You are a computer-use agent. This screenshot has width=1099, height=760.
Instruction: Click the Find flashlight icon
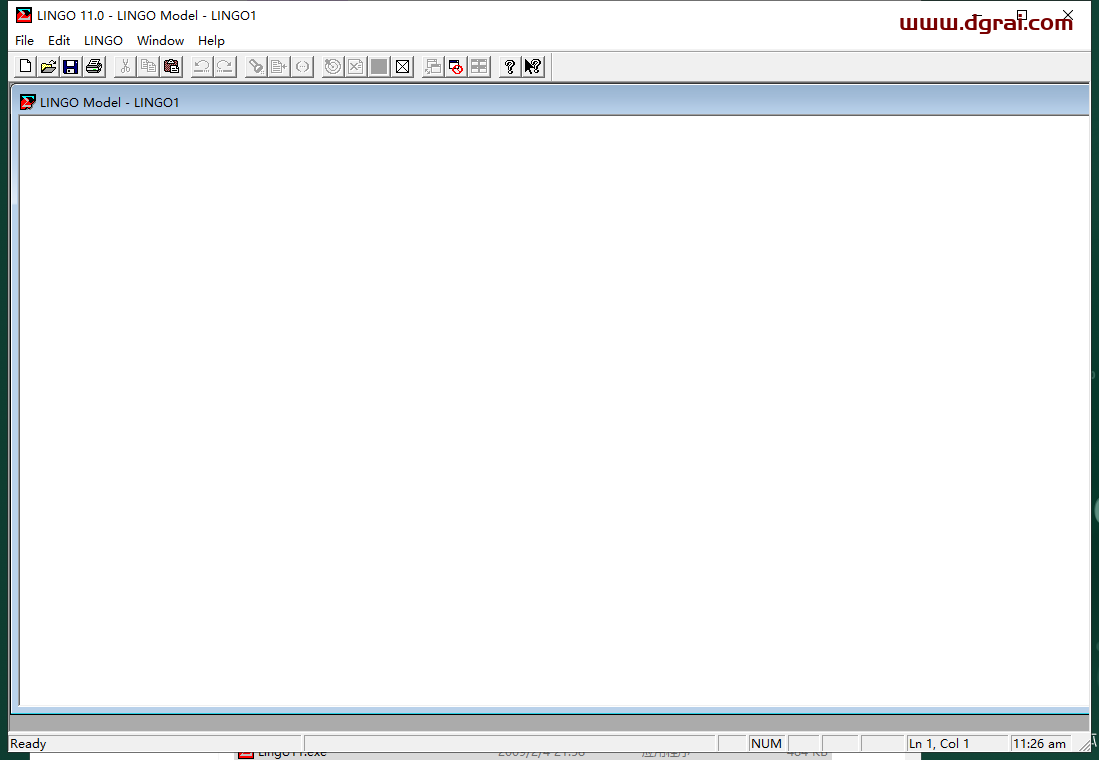256,67
